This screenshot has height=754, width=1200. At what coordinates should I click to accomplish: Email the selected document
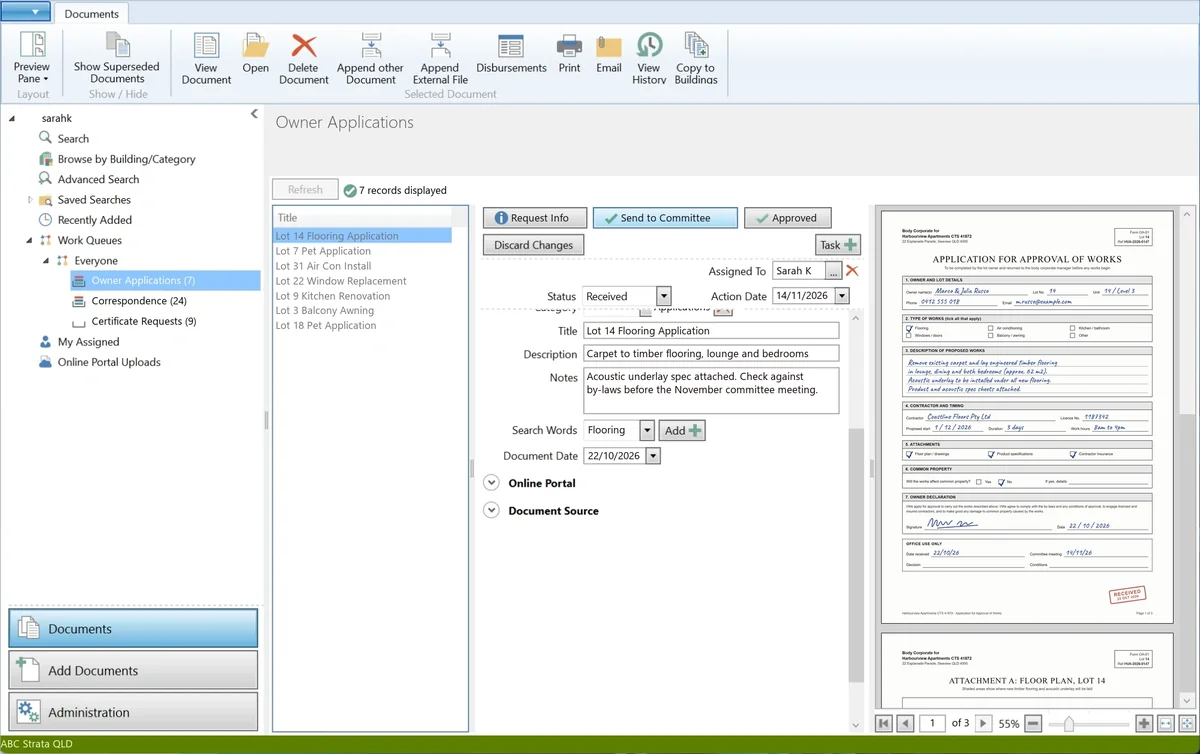609,52
